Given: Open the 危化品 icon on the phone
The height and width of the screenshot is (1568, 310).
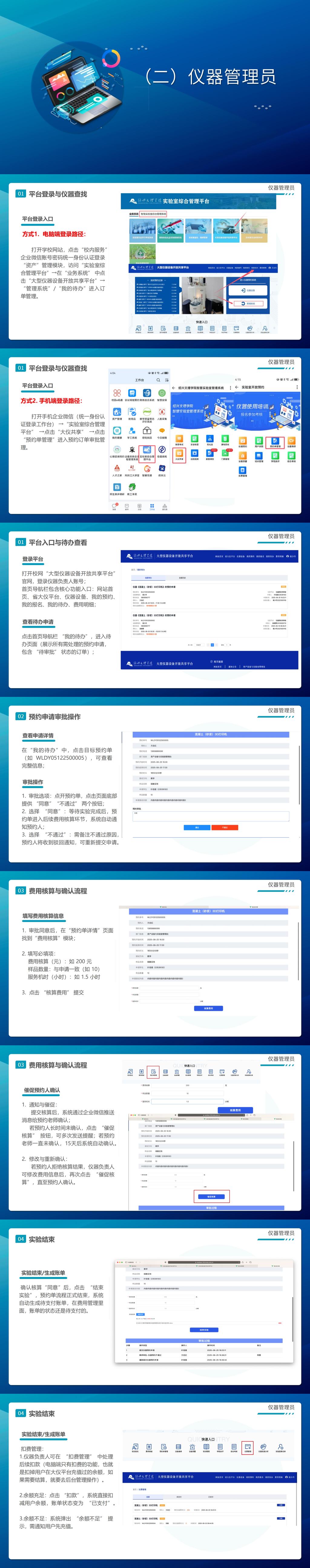Looking at the screenshot, I should click(209, 439).
